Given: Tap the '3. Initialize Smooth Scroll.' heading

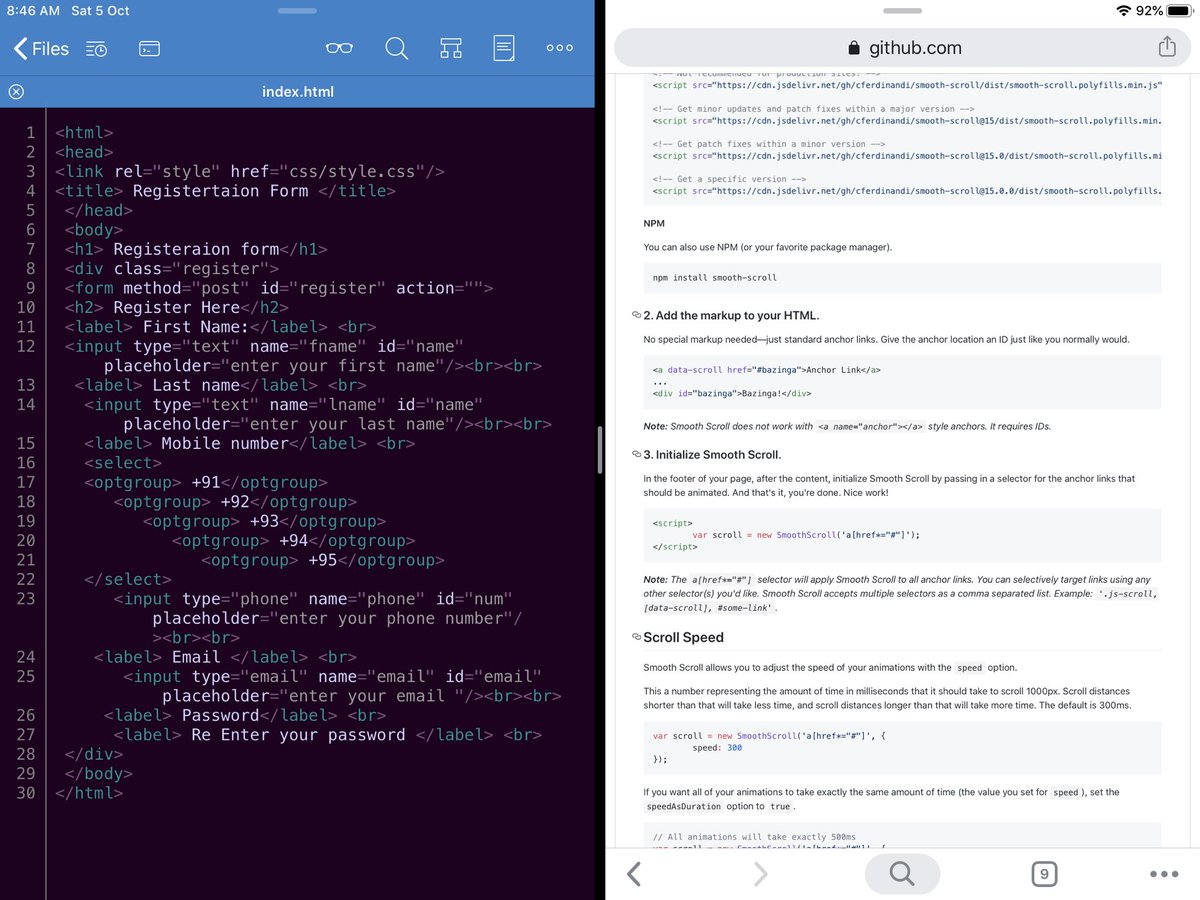Looking at the screenshot, I should point(712,454).
